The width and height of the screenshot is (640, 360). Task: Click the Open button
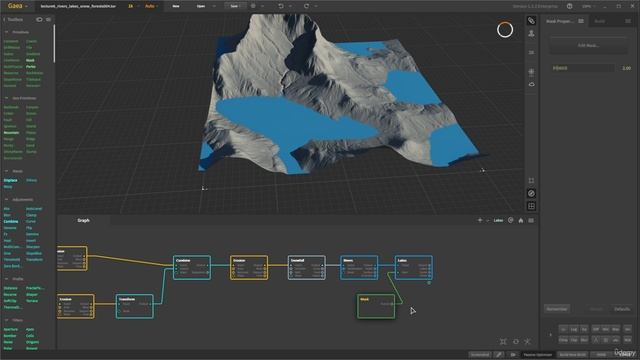point(201,6)
